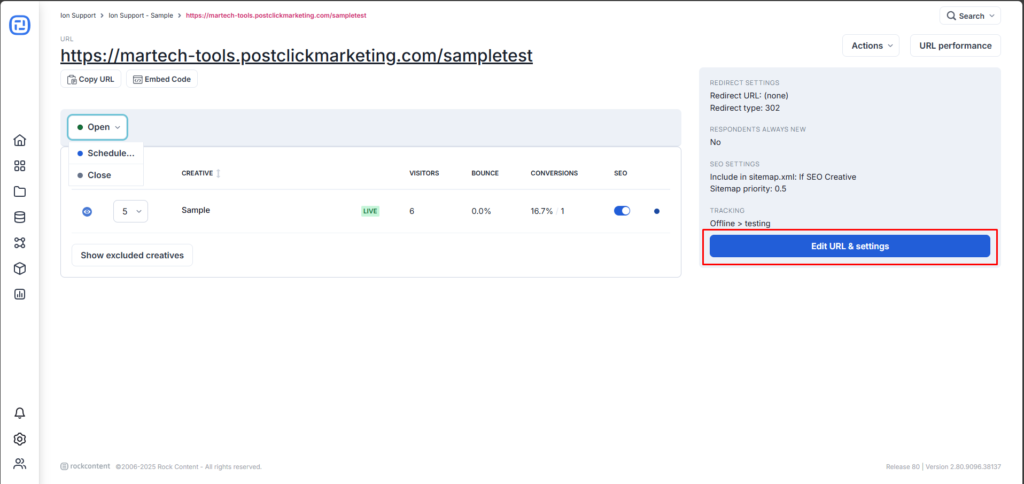Image resolution: width=1024 pixels, height=484 pixels.
Task: Open the weight 5 dropdown for Sample
Action: (131, 212)
